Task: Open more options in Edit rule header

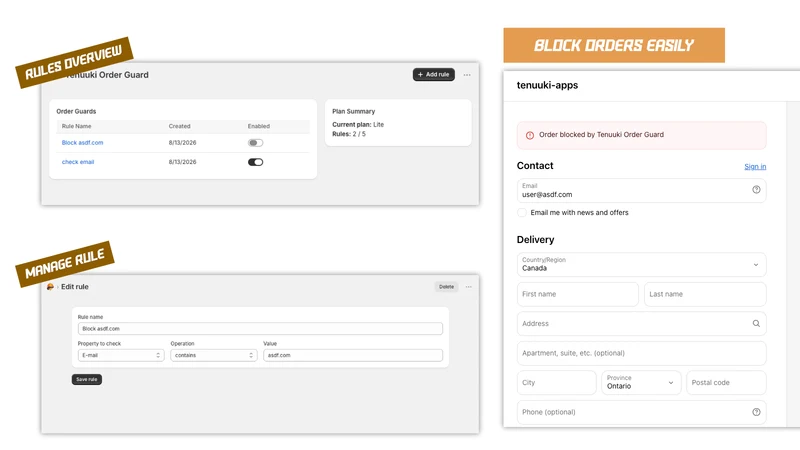Action: [x=468, y=287]
